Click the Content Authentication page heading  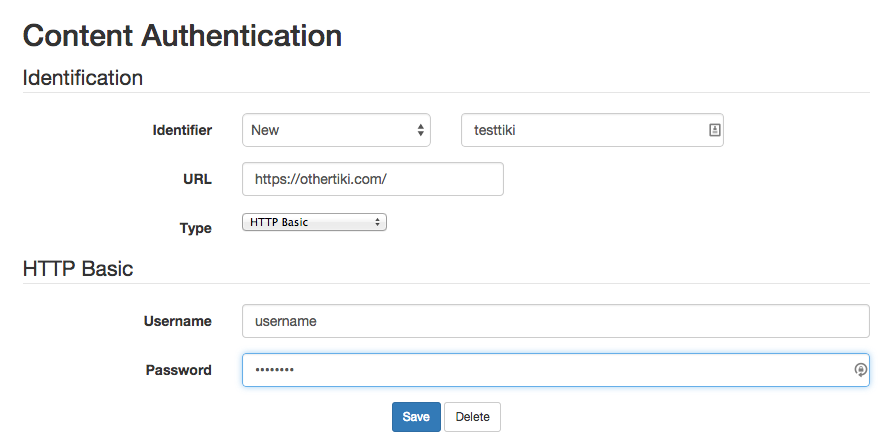coord(182,36)
